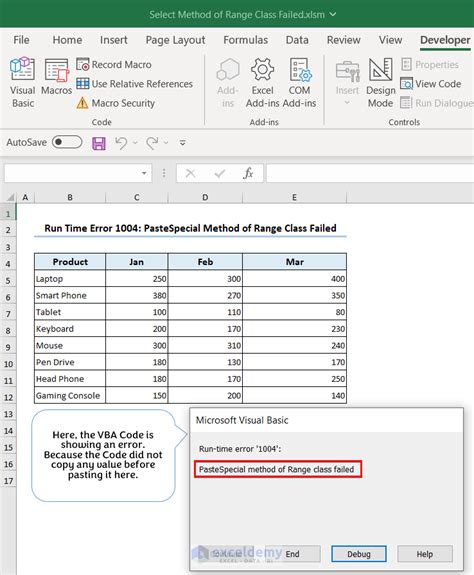Viewport: 474px width, 575px height.
Task: Open the Visual Basic editor
Action: coord(23,83)
